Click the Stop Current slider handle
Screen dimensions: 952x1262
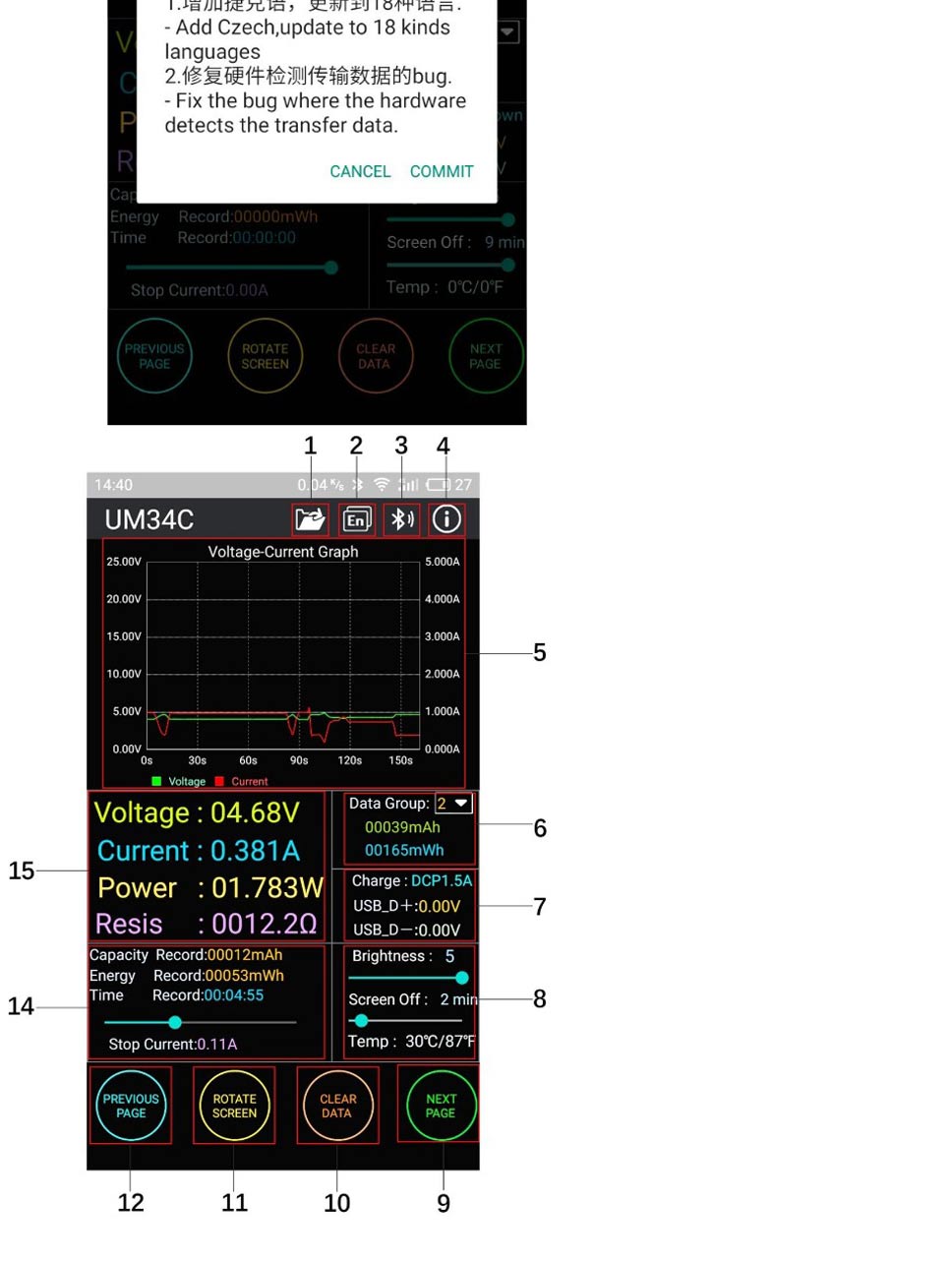(175, 1022)
